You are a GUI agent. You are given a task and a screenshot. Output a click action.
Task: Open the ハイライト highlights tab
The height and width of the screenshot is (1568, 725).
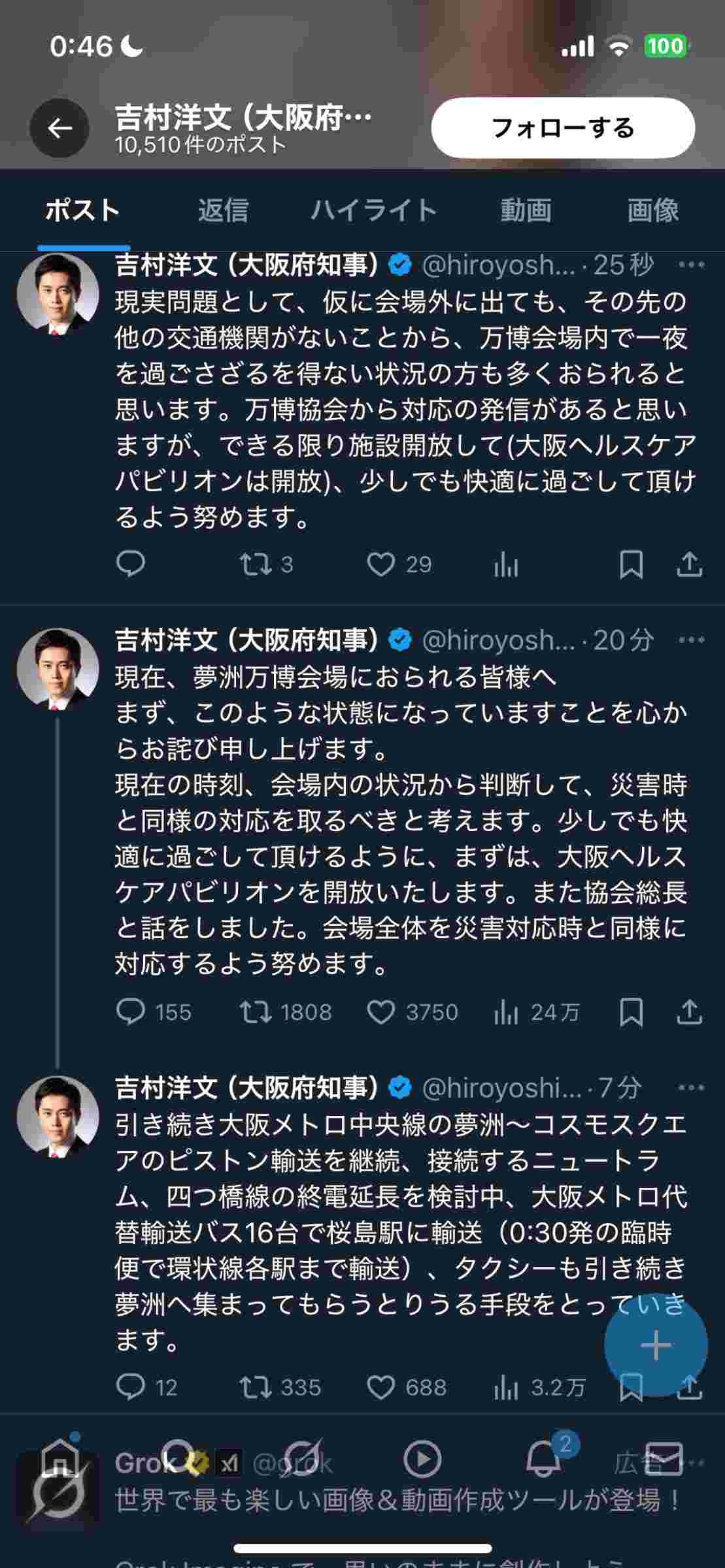pos(373,210)
